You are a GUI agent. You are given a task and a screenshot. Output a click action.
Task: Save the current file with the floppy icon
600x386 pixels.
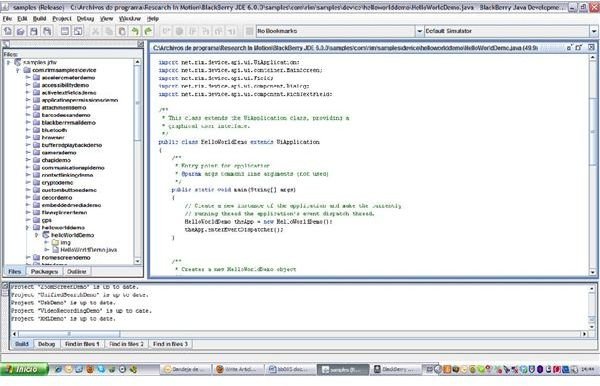point(34,31)
